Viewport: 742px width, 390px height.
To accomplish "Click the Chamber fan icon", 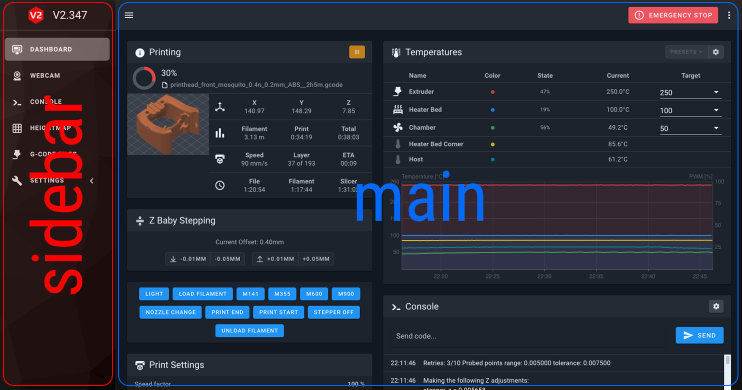I will click(398, 128).
